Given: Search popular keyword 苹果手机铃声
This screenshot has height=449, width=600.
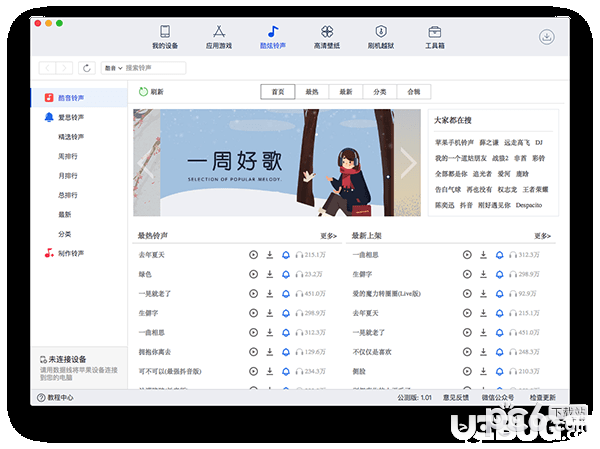Looking at the screenshot, I should (x=454, y=143).
